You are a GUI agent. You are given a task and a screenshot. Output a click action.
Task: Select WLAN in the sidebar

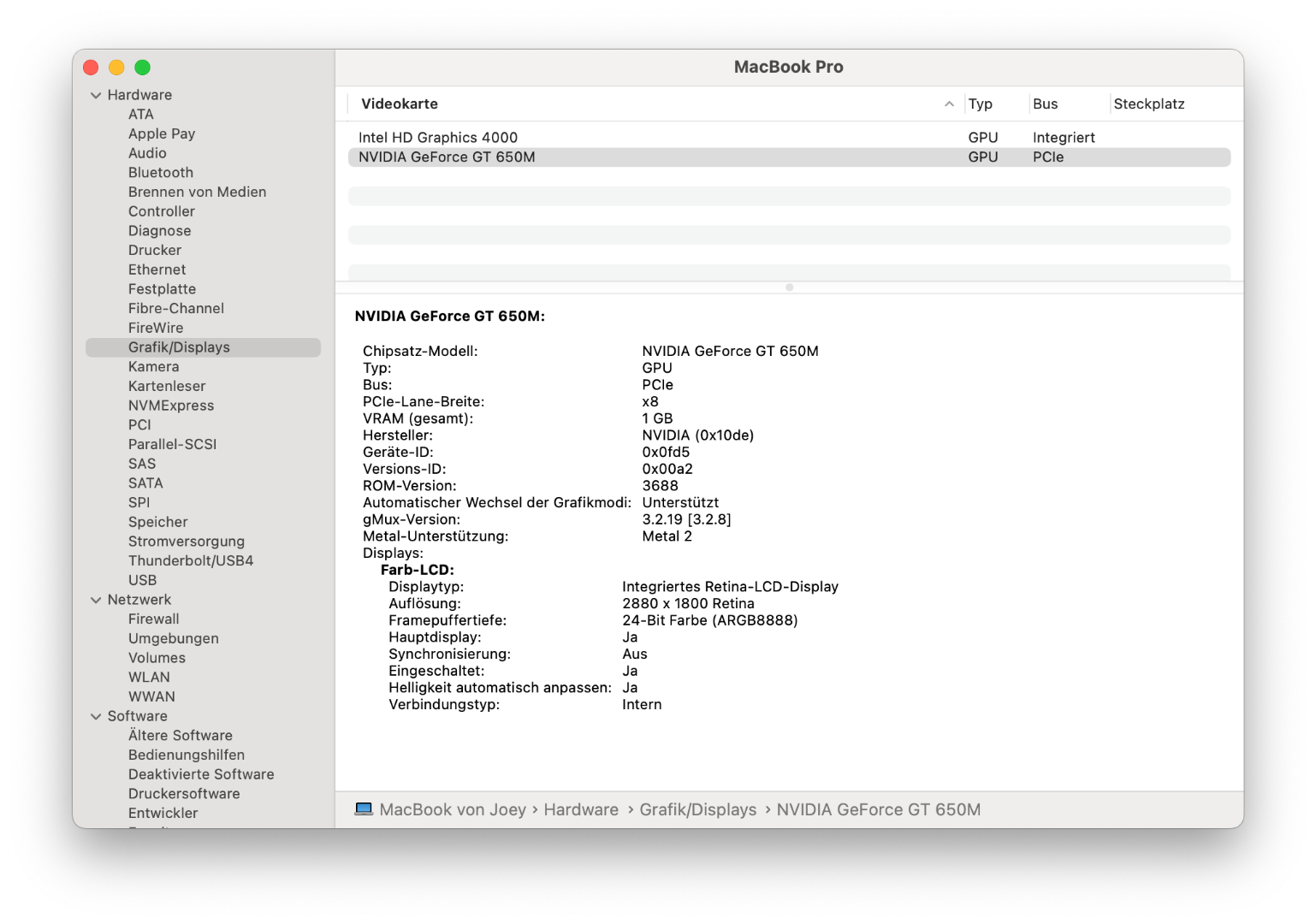point(149,678)
